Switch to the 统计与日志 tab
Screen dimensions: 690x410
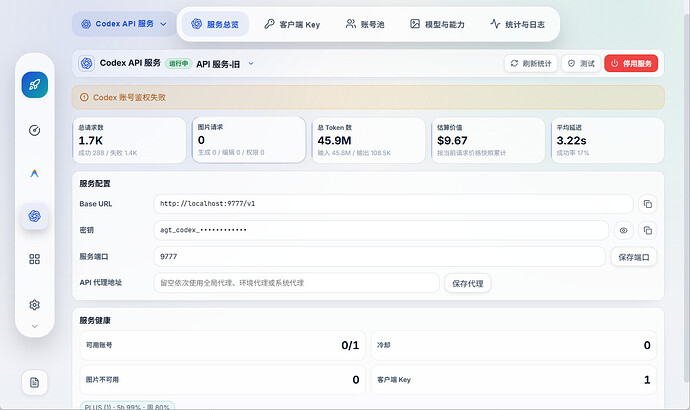[518, 24]
